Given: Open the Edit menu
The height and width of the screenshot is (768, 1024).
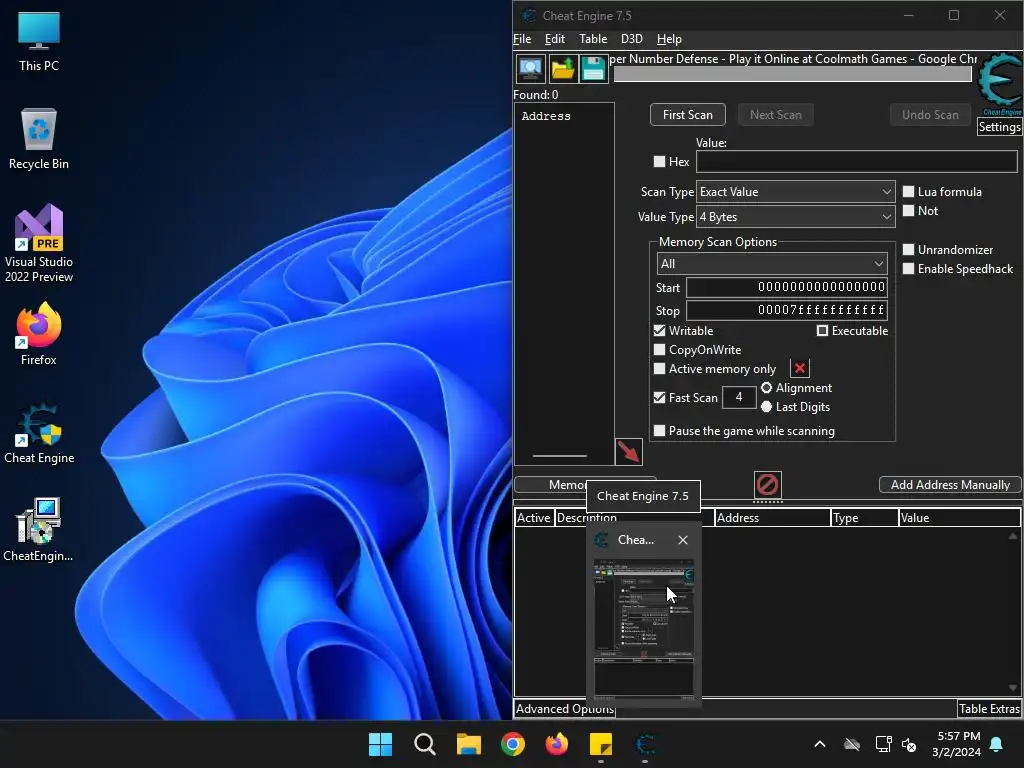Looking at the screenshot, I should (x=554, y=39).
